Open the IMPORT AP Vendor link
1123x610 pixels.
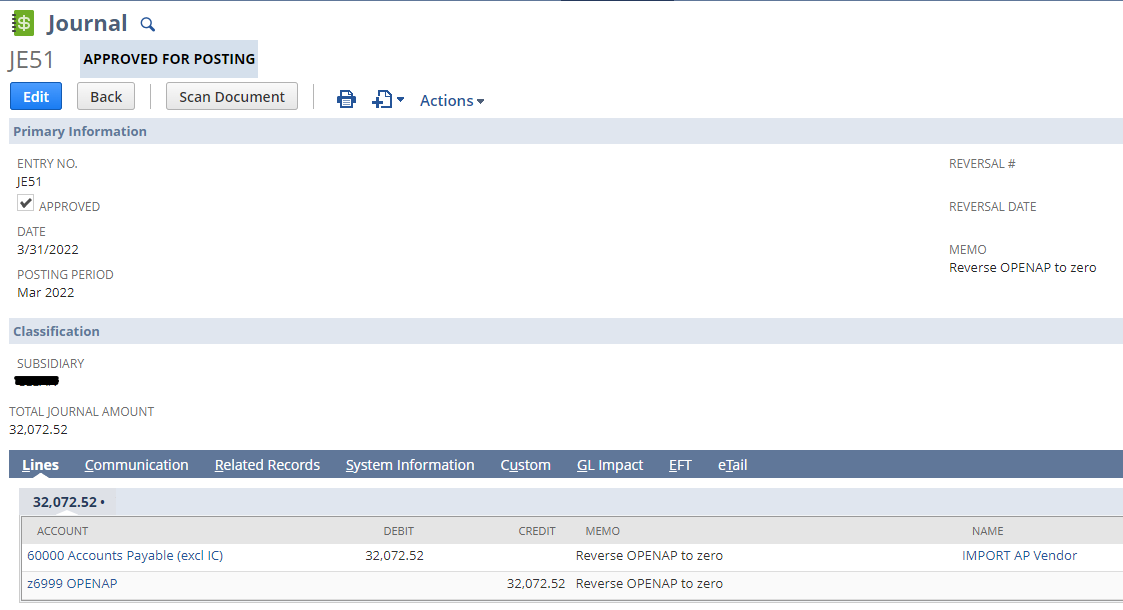click(1019, 555)
